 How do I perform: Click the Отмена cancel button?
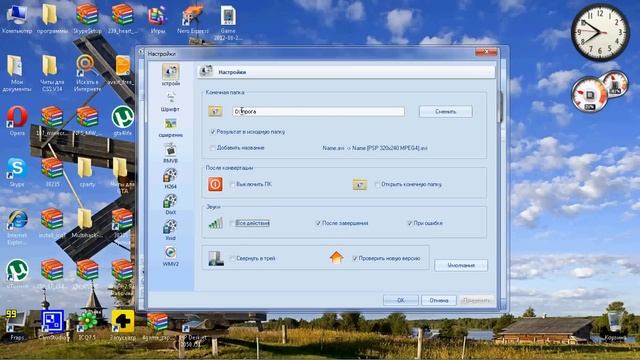439,300
